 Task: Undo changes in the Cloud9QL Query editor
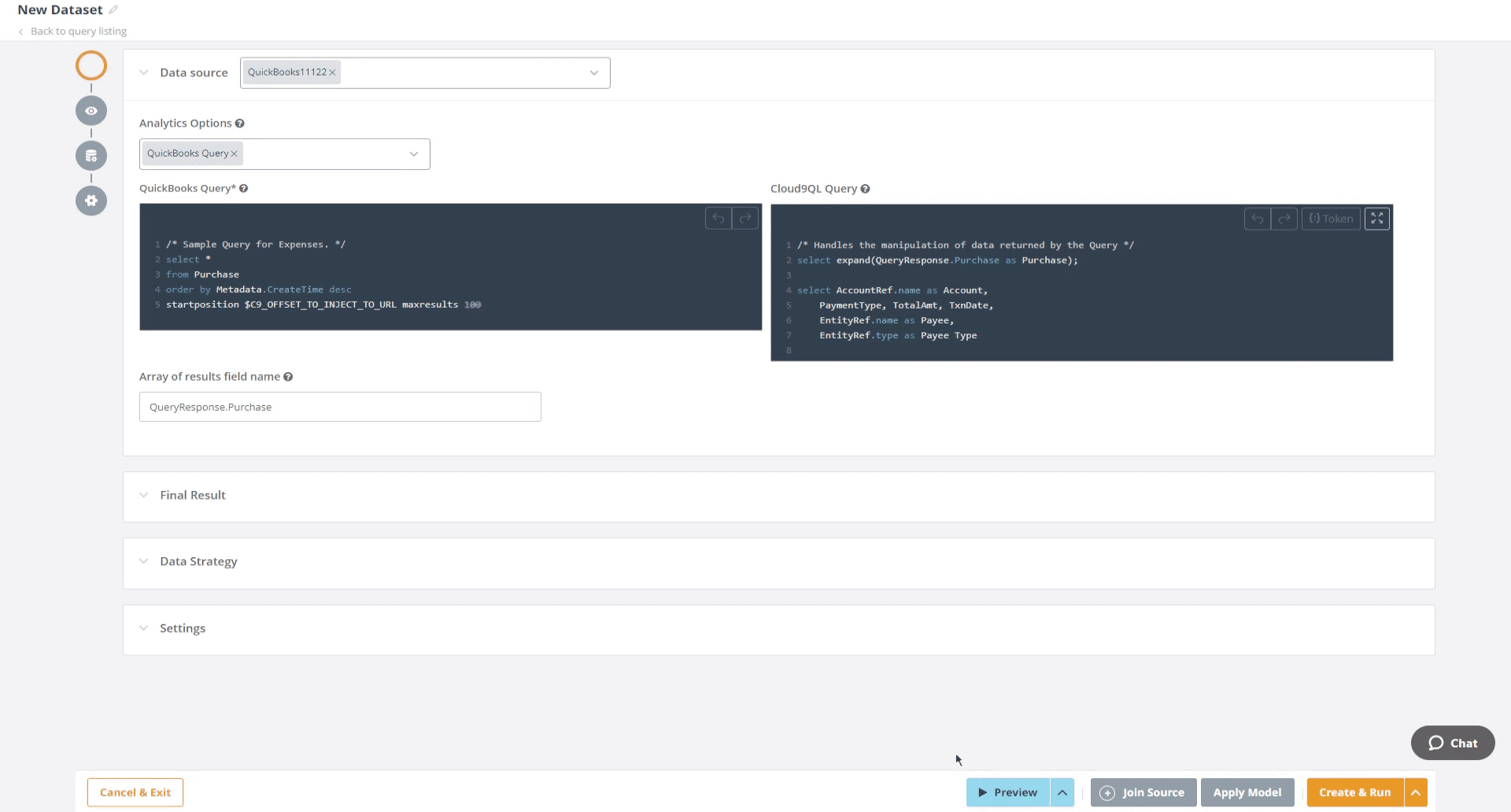pyautogui.click(x=1257, y=218)
